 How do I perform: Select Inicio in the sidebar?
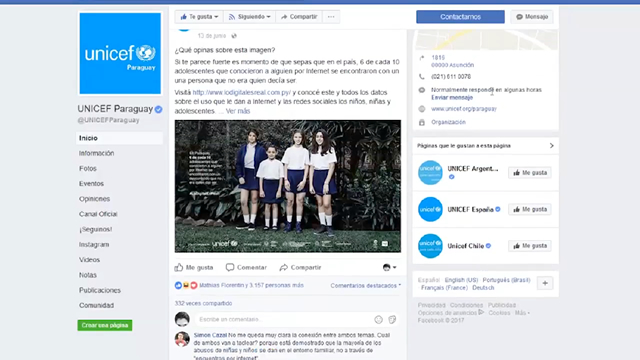[x=119, y=138]
